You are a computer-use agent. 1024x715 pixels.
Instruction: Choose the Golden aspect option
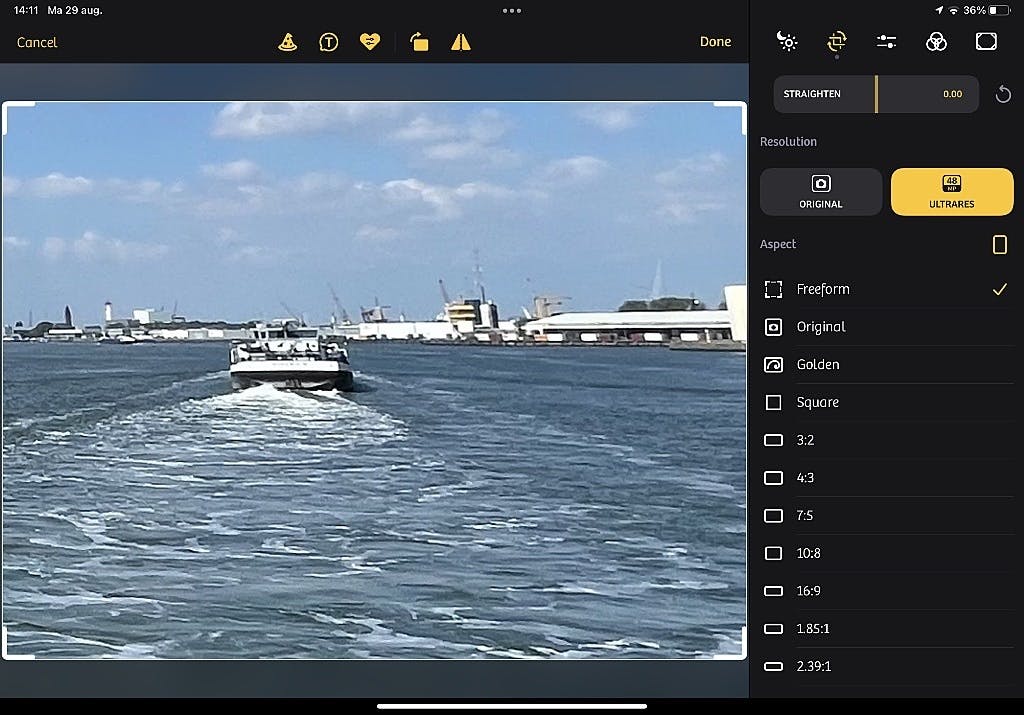click(886, 365)
